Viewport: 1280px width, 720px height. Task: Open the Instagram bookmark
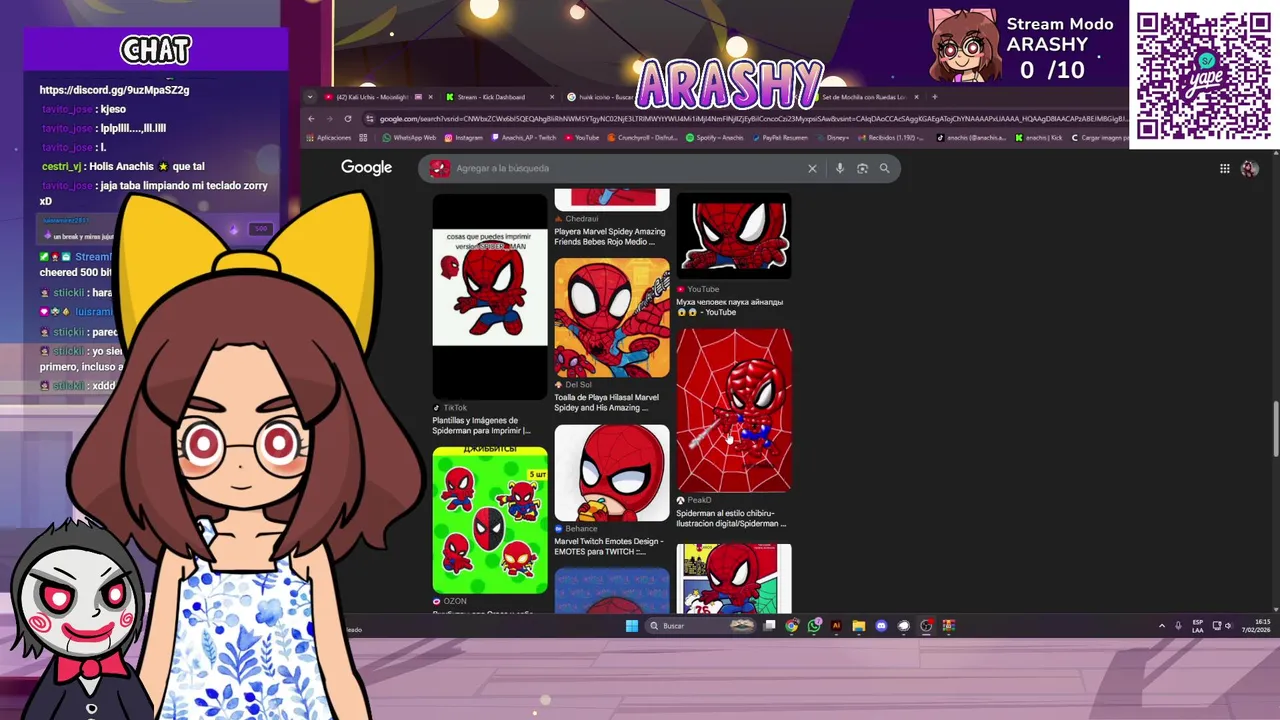463,138
